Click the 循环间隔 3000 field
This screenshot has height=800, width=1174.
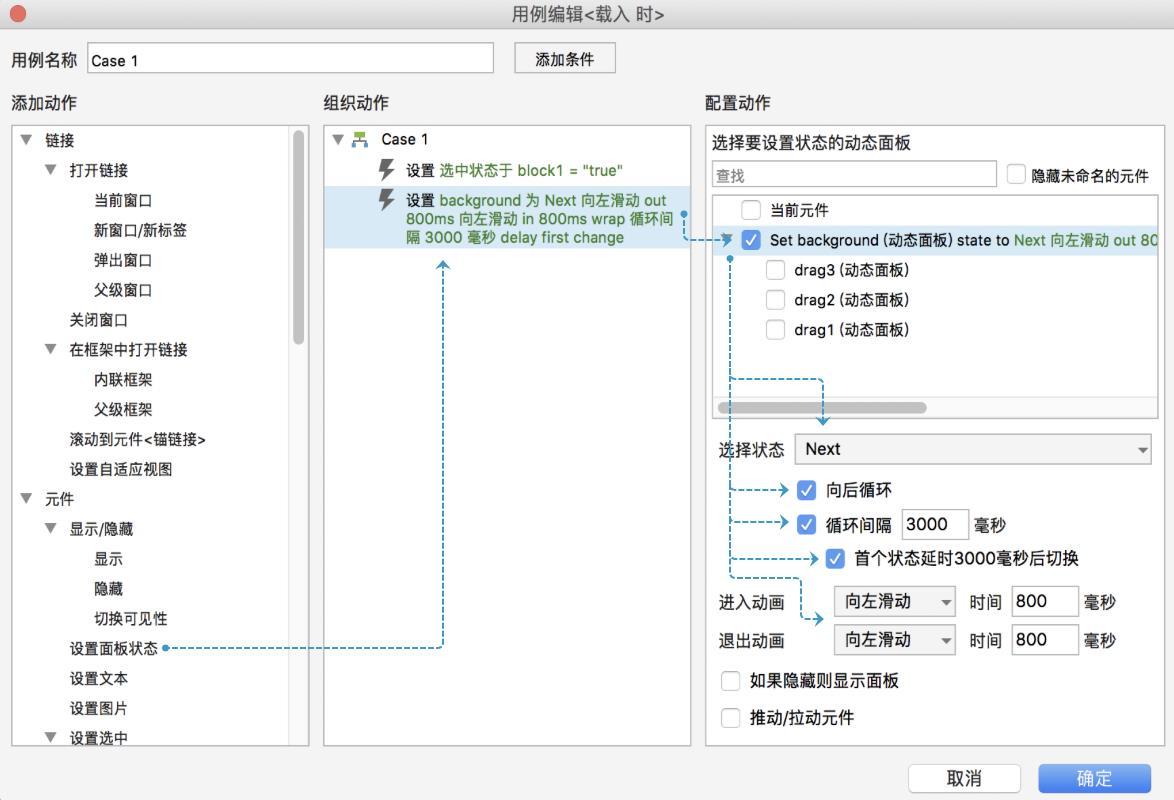pos(935,524)
